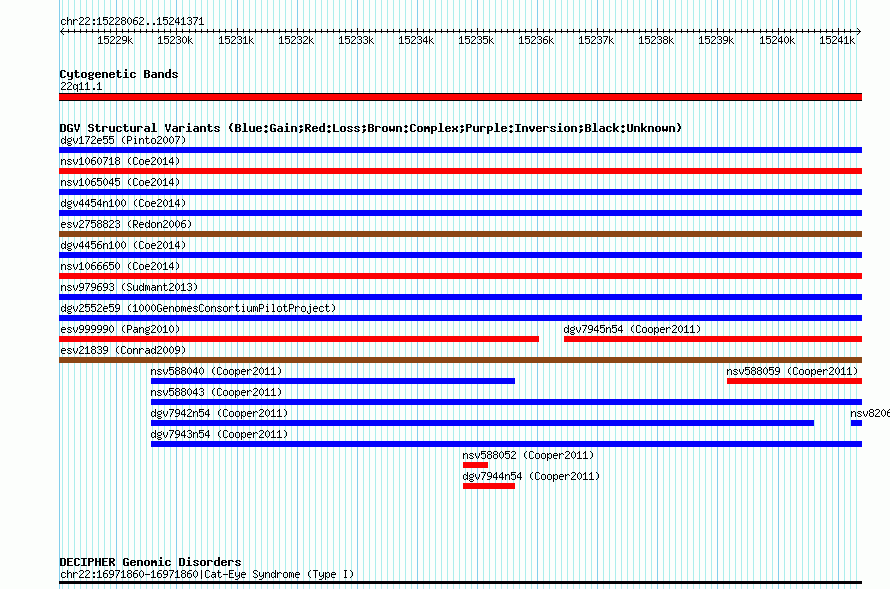Select the black Cat-Eye Syndrome region bar

[x=460, y=583]
